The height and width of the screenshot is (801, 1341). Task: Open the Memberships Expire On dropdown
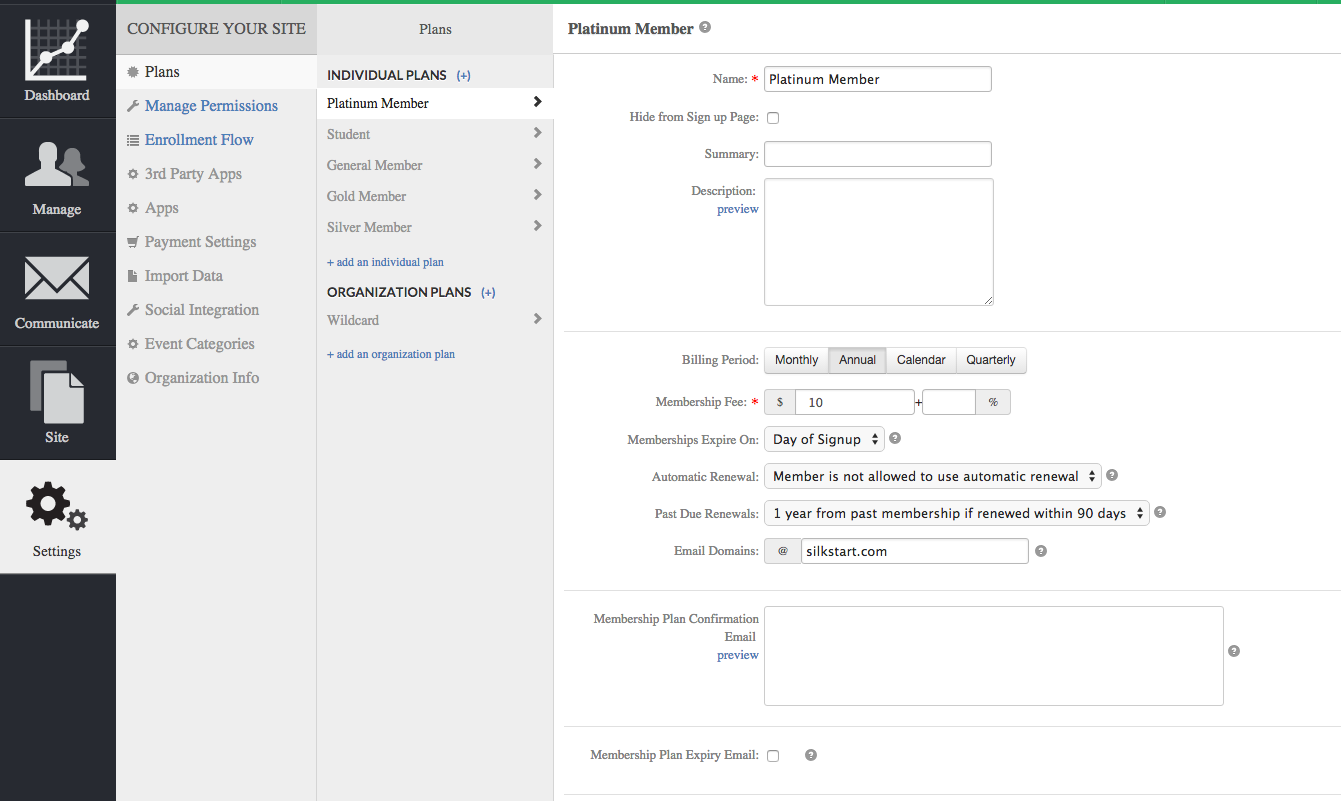(824, 439)
